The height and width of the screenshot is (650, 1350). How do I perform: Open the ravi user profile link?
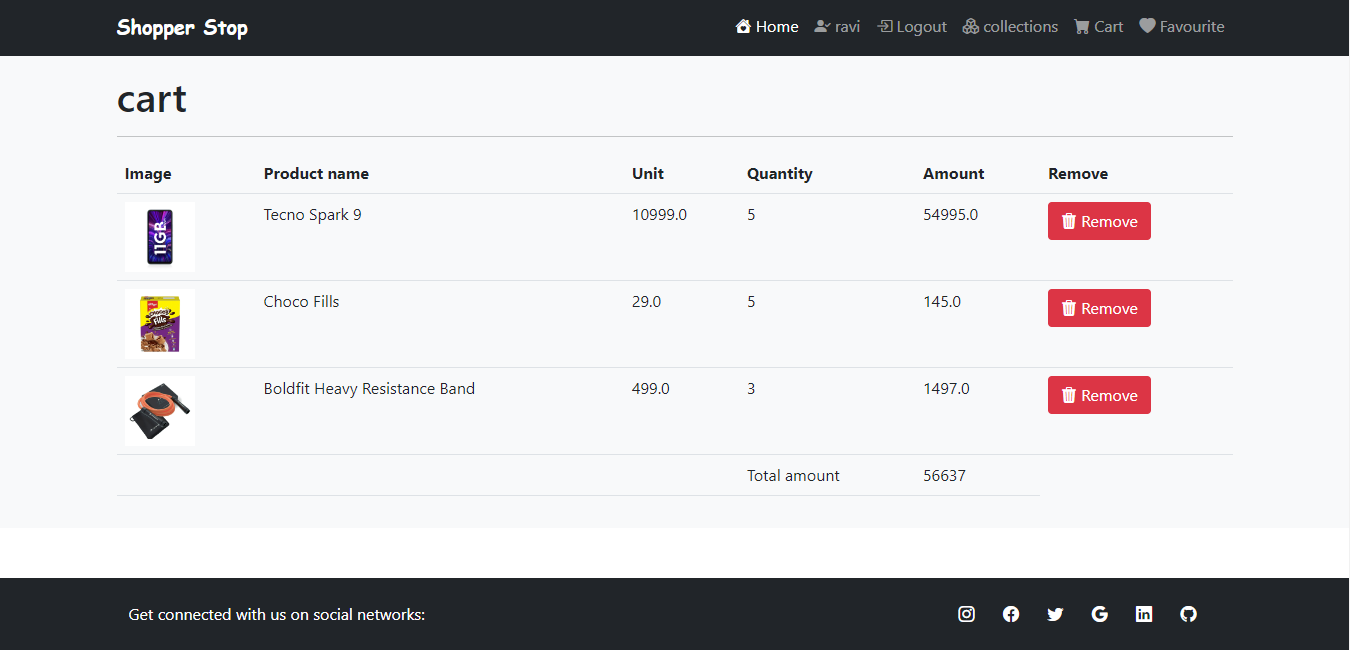pos(837,27)
